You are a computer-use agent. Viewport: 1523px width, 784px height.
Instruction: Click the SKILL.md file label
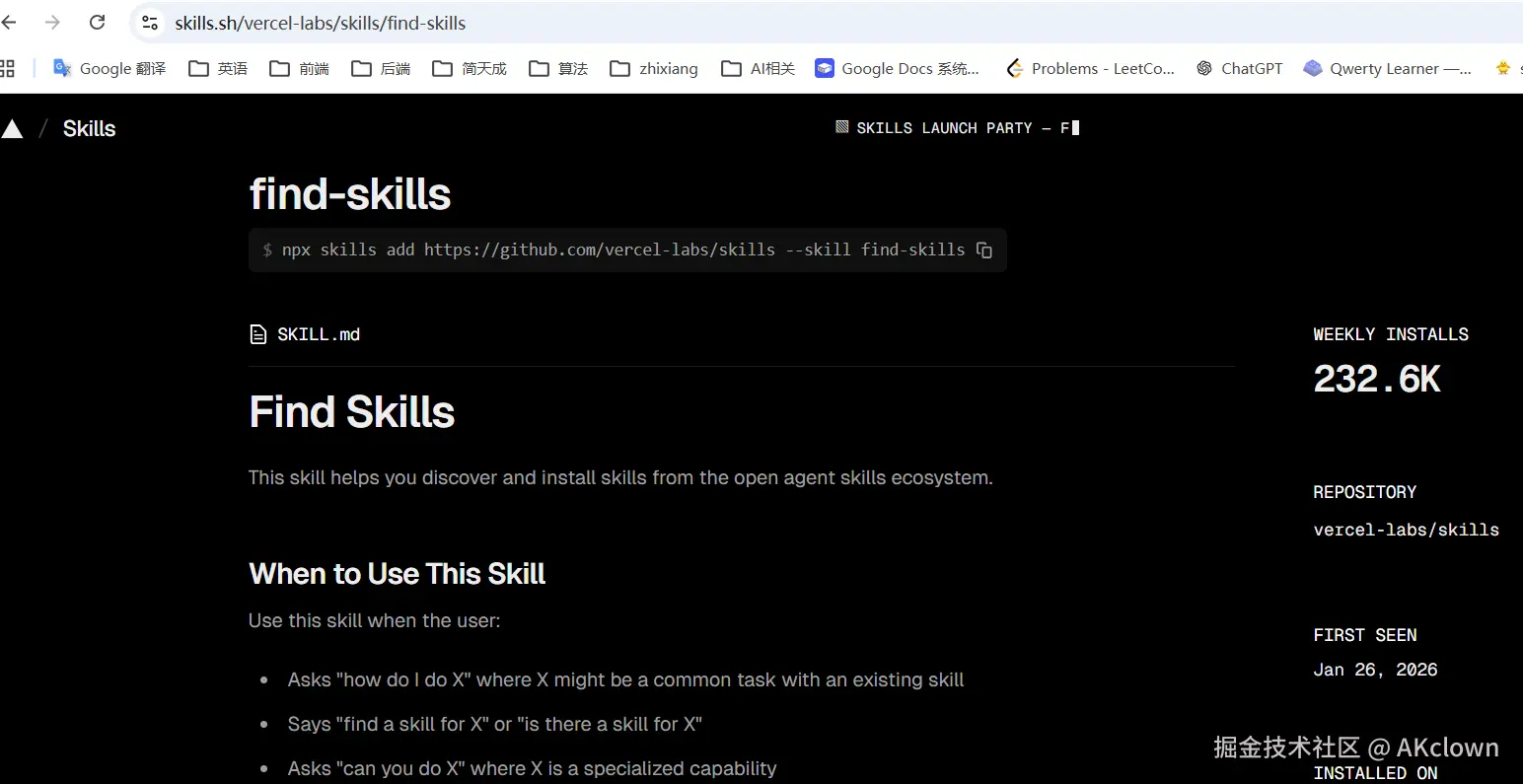click(319, 334)
